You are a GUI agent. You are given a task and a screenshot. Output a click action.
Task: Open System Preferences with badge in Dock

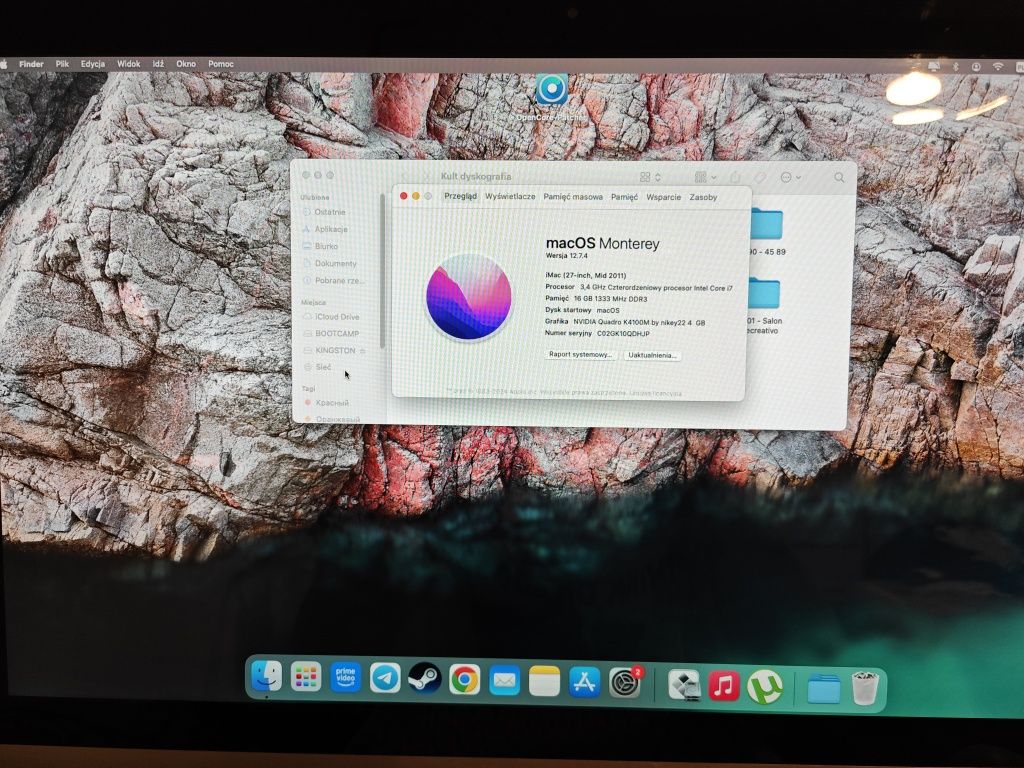click(625, 682)
